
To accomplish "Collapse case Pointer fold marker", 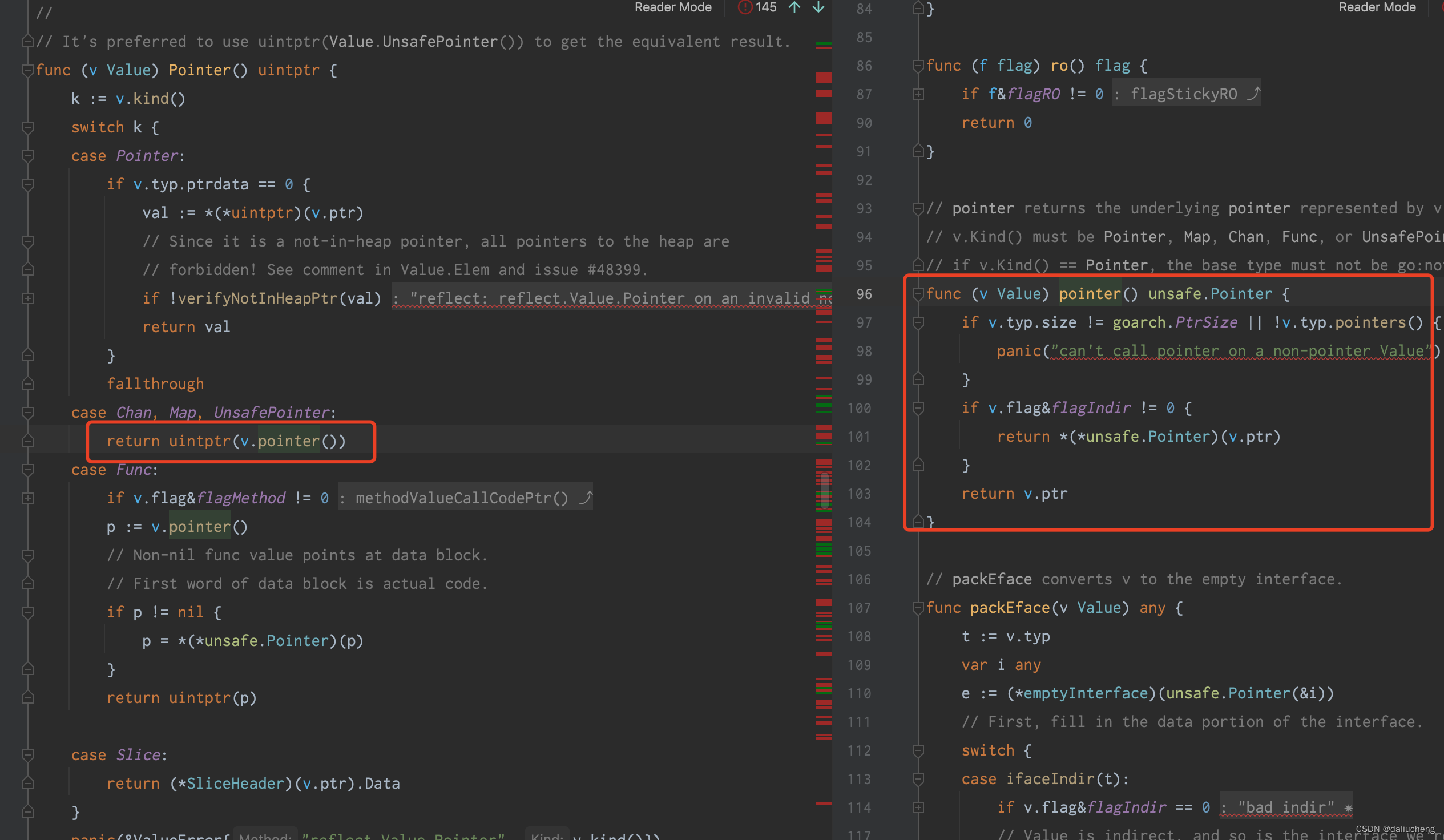I will (x=27, y=156).
